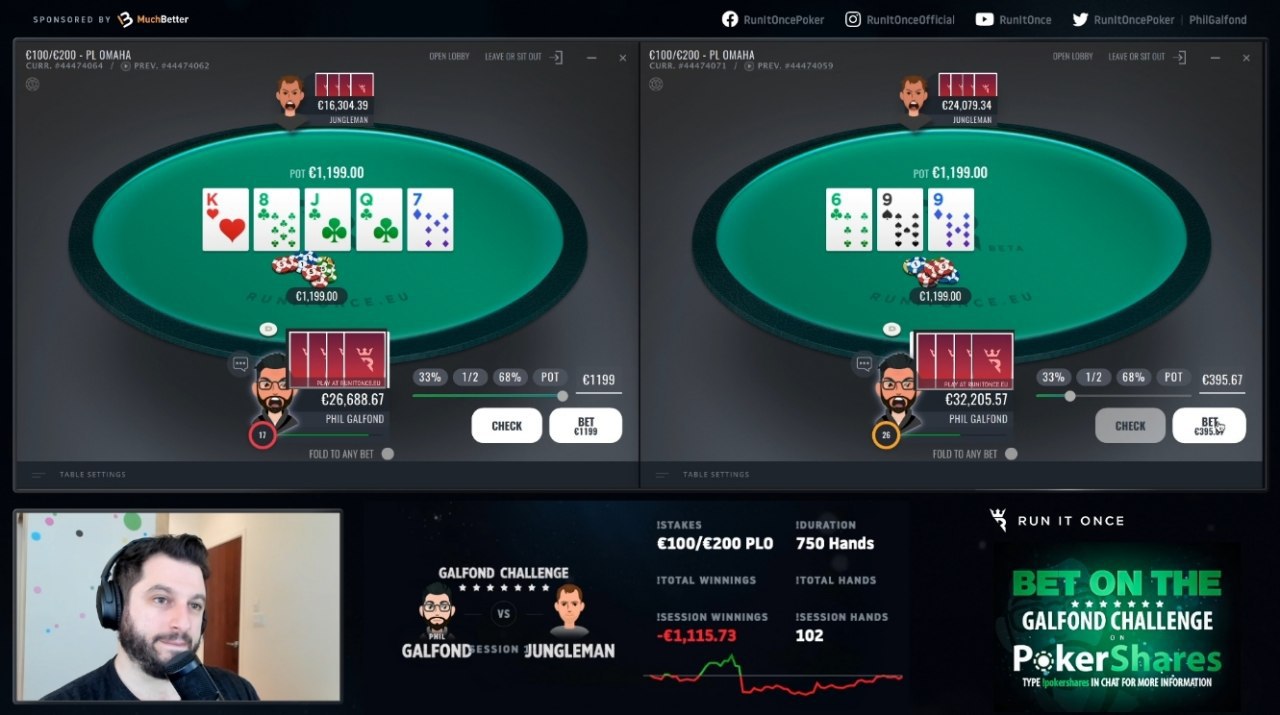1280x715 pixels.
Task: Click the Leave or Sit Out icon, right table
Action: click(1180, 57)
